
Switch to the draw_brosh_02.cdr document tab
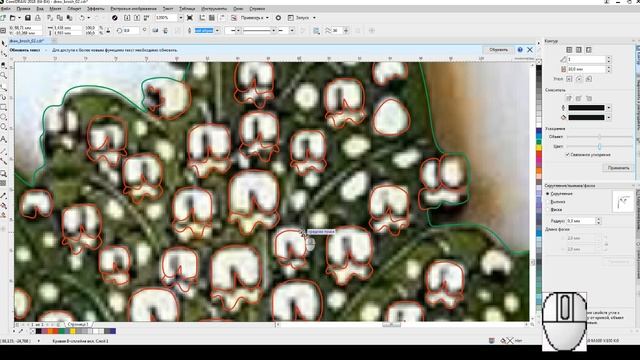(26, 41)
